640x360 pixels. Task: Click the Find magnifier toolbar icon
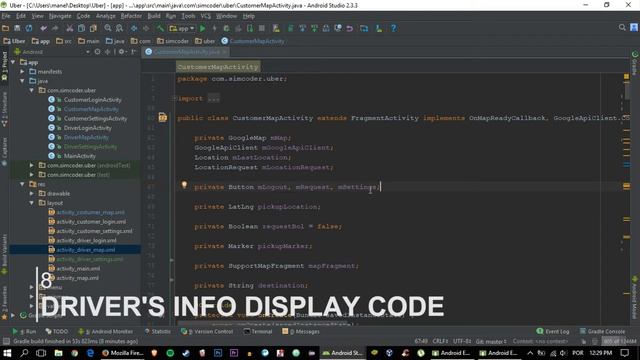[108, 28]
